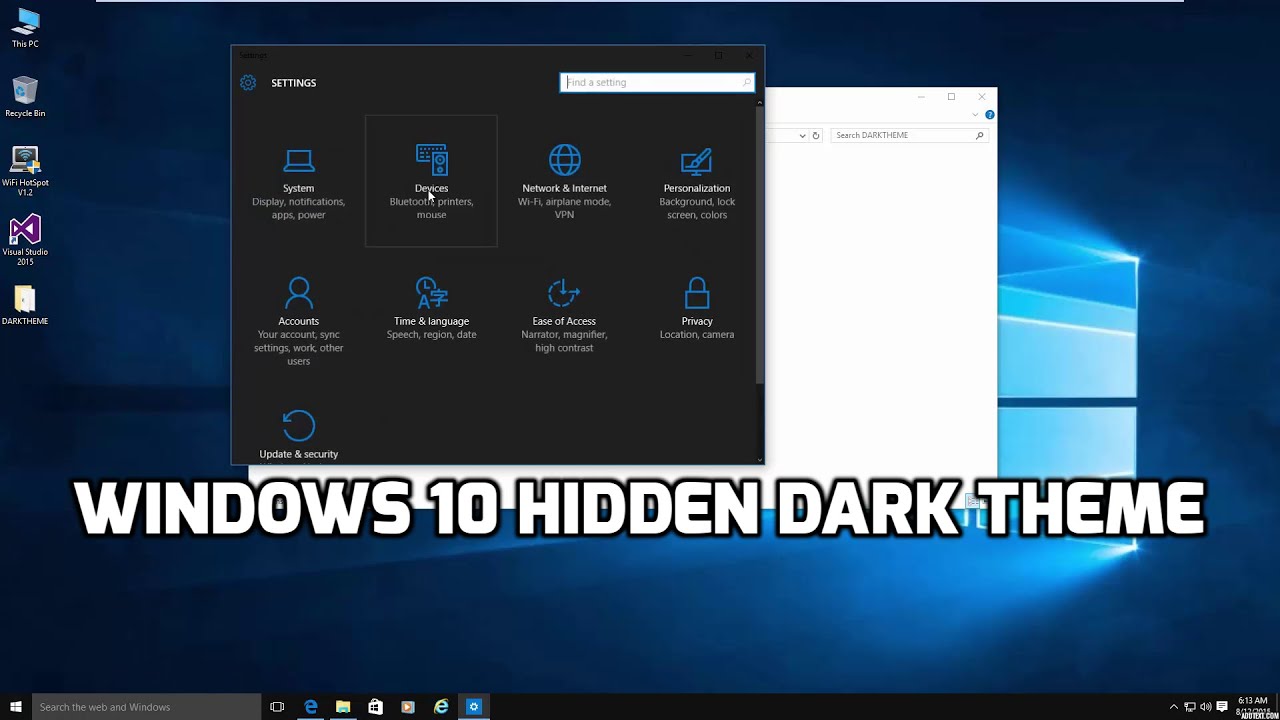Screen dimensions: 1280x720
Task: Open the media player taskbar icon
Action: (x=408, y=707)
